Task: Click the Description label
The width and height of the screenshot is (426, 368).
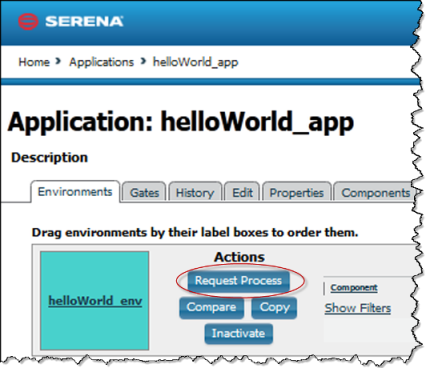Action: [49, 157]
